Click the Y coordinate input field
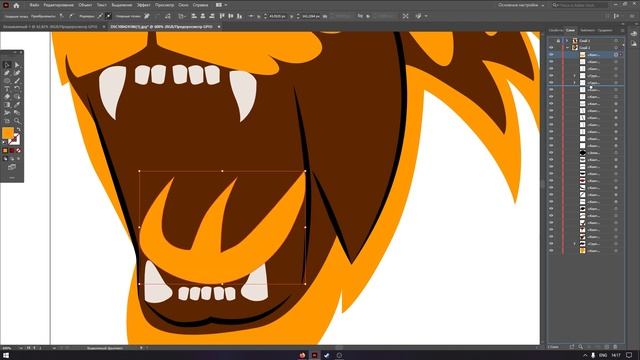 pos(310,16)
